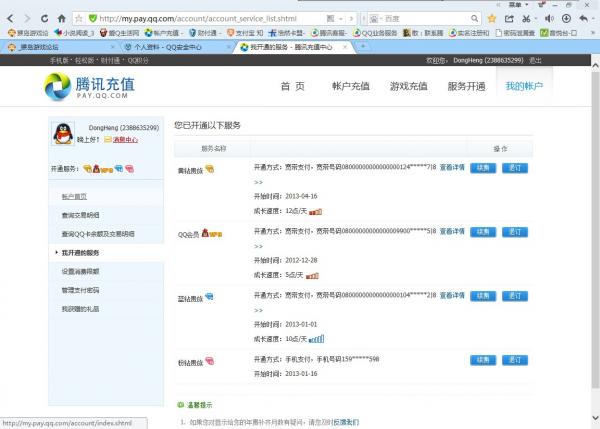Select 我开通的服务 in the sidebar

pyautogui.click(x=80, y=253)
